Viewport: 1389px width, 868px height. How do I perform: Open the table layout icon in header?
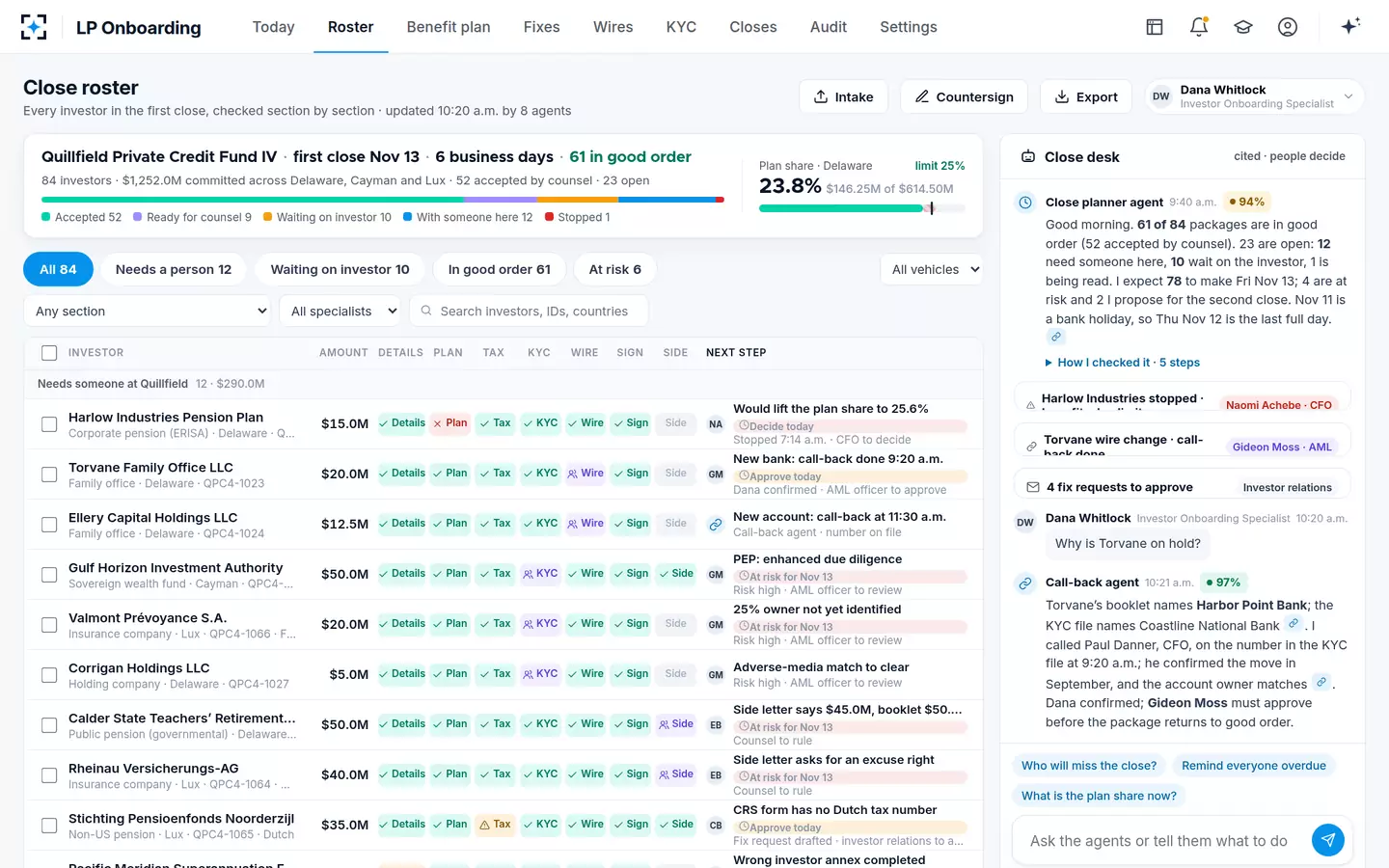(x=1155, y=27)
